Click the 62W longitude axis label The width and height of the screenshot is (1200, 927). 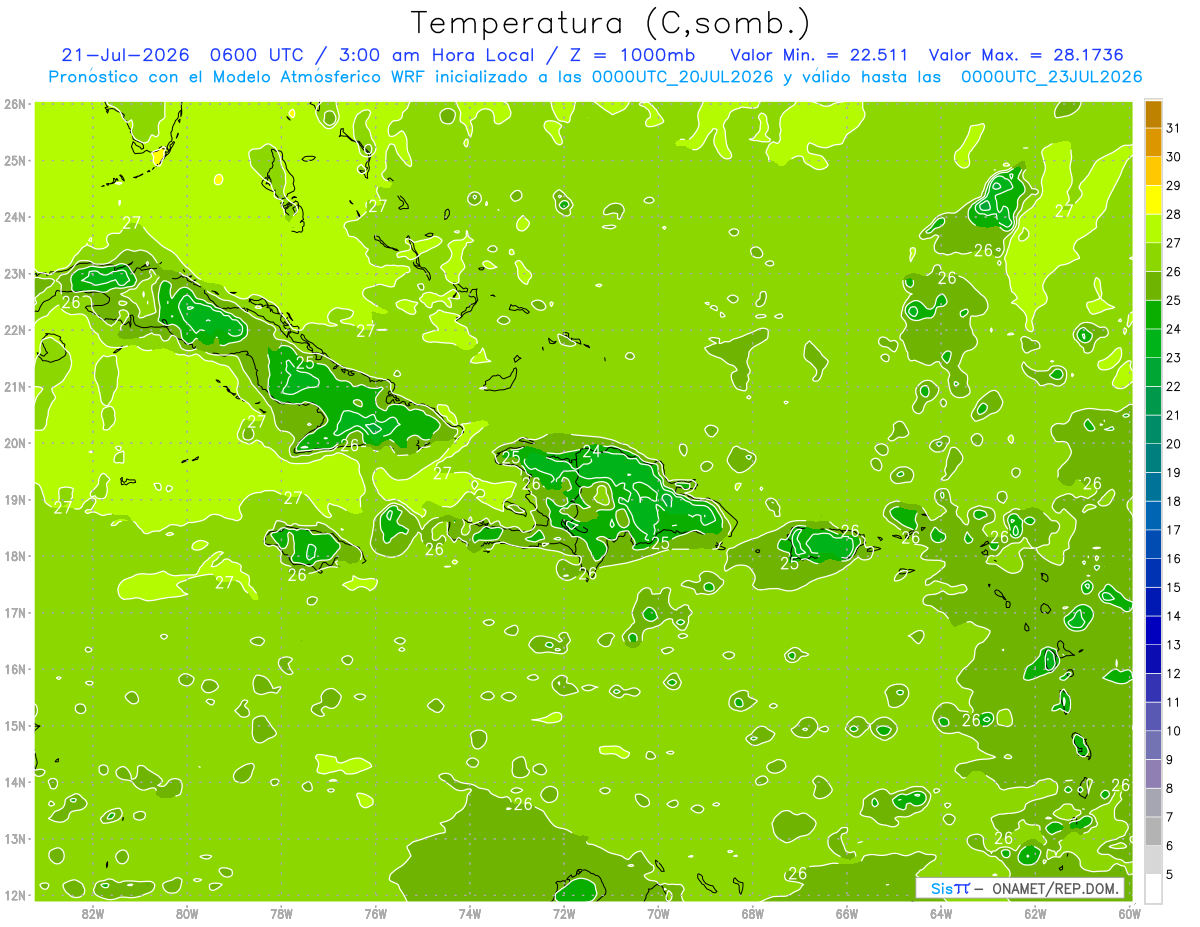(x=1035, y=913)
